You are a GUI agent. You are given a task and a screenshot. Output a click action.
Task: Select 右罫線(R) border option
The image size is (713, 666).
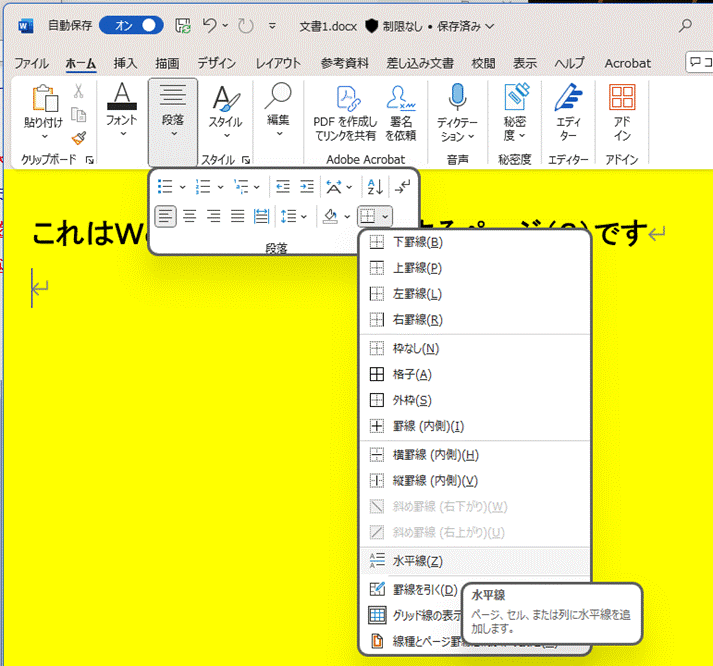475,320
